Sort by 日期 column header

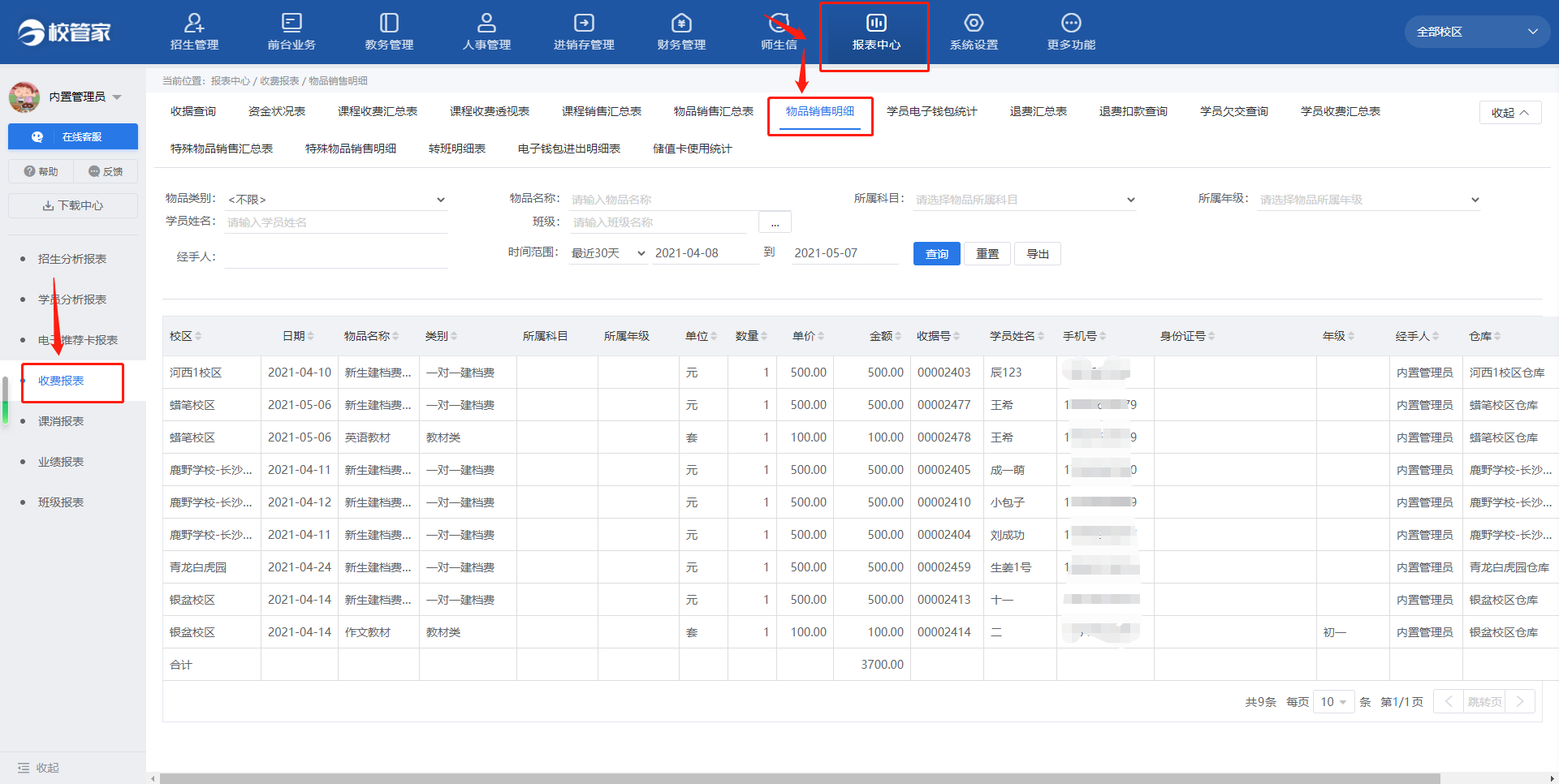tap(298, 336)
